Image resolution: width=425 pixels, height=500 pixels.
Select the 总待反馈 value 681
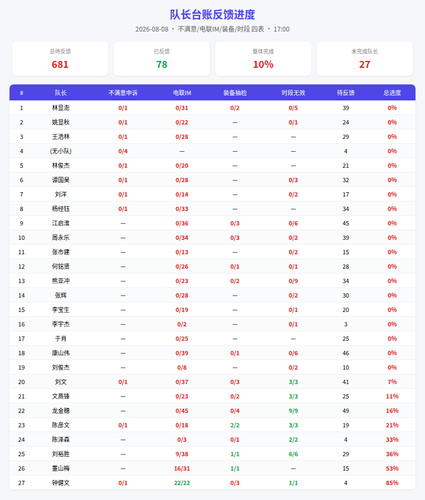pyautogui.click(x=60, y=64)
